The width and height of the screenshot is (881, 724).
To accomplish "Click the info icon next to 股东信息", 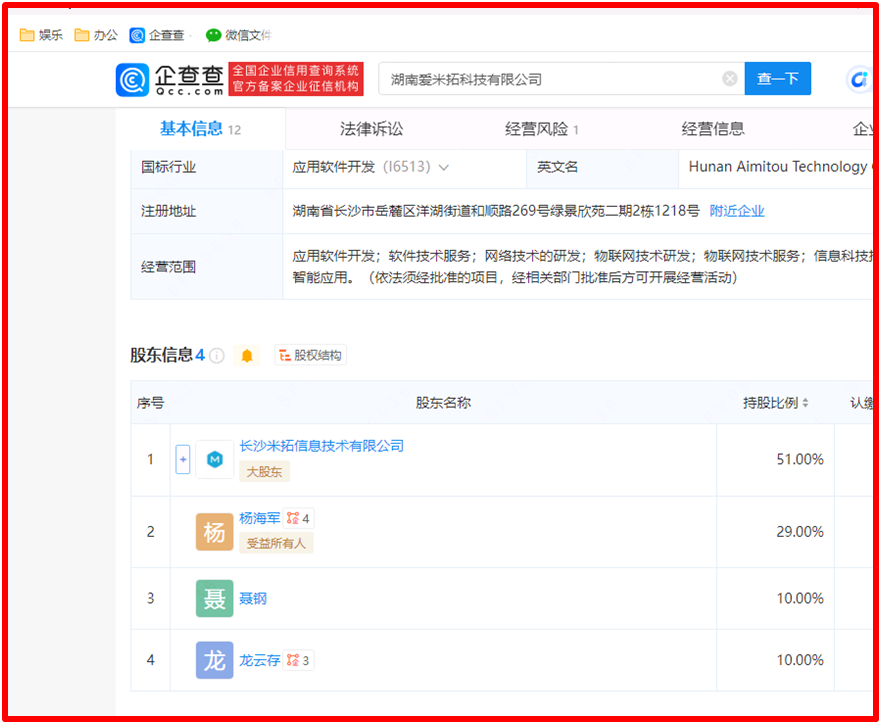I will coord(217,356).
